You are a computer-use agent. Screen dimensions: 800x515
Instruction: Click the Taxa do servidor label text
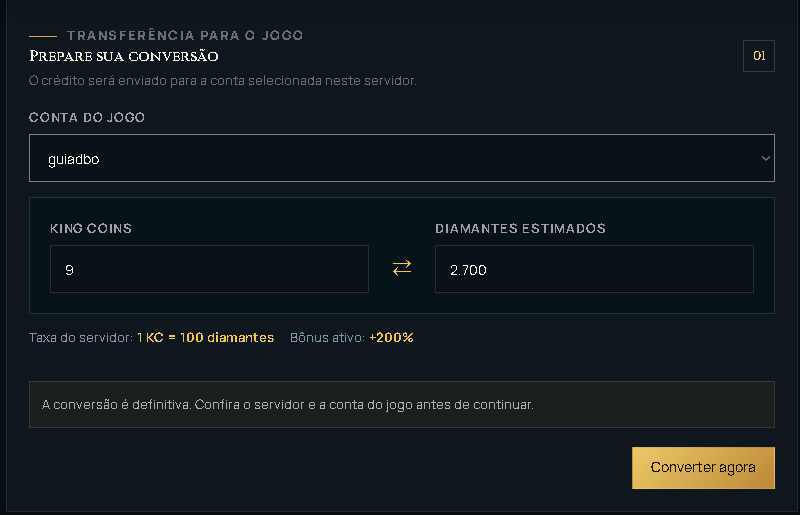(81, 337)
